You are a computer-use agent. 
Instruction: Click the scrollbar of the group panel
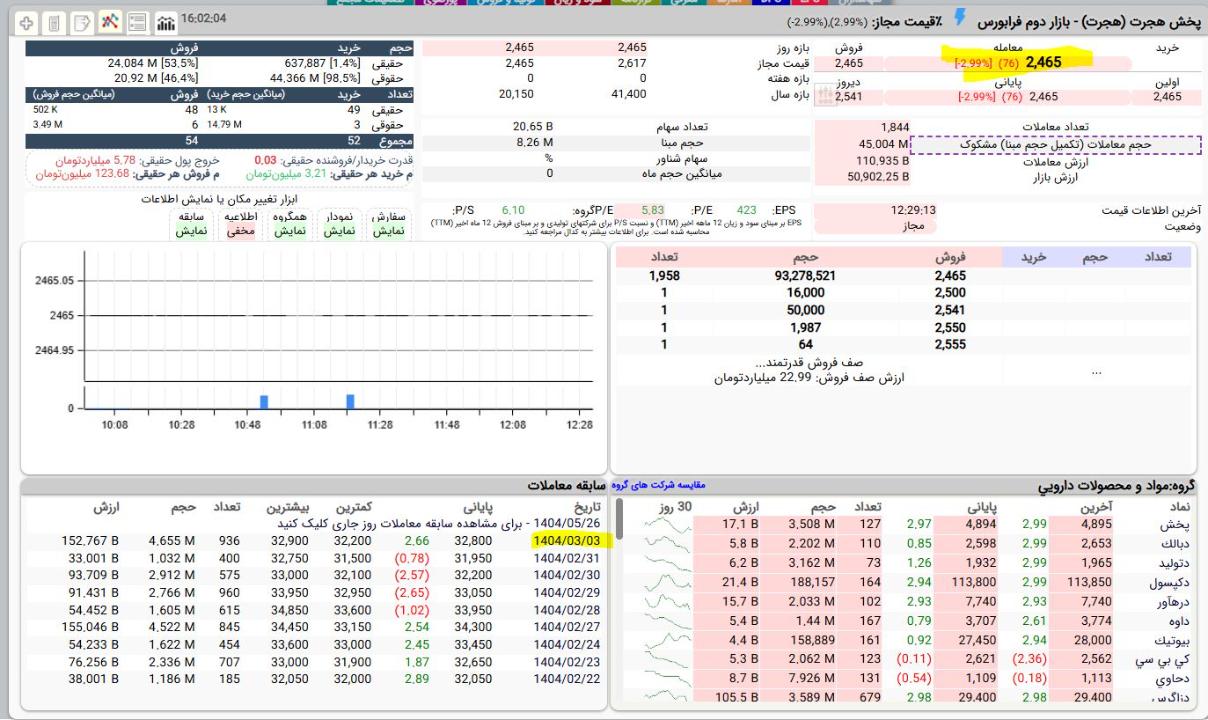(x=619, y=520)
